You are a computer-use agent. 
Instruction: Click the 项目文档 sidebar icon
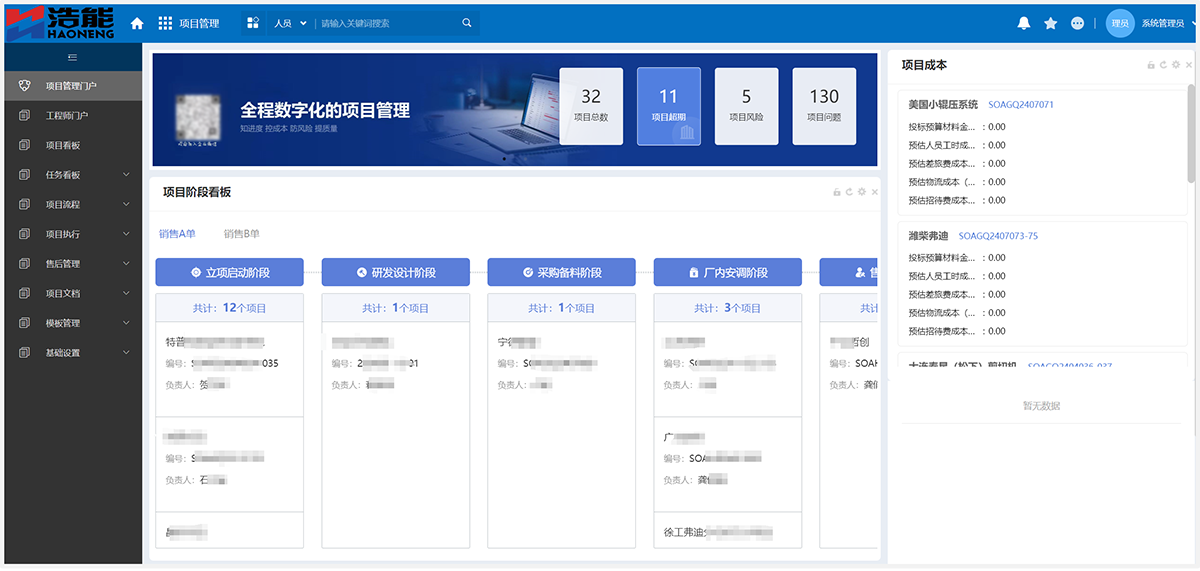click(25, 294)
